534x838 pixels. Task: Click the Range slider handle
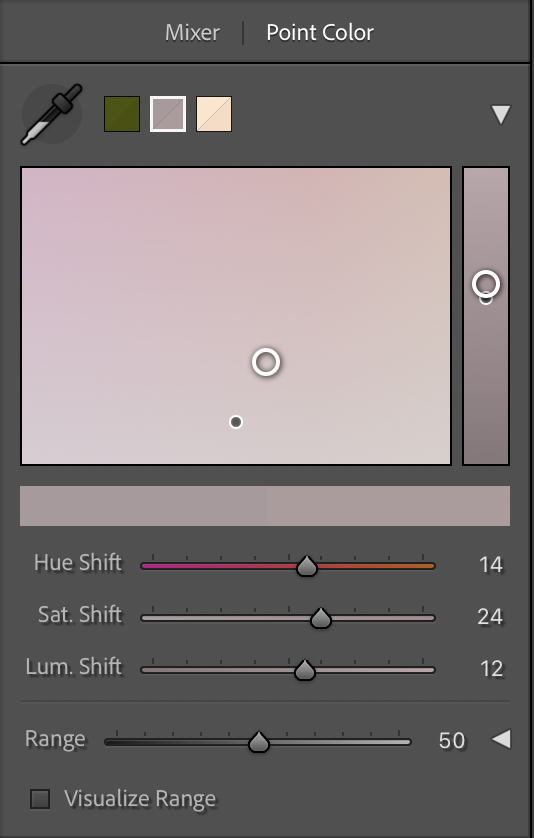coord(259,742)
